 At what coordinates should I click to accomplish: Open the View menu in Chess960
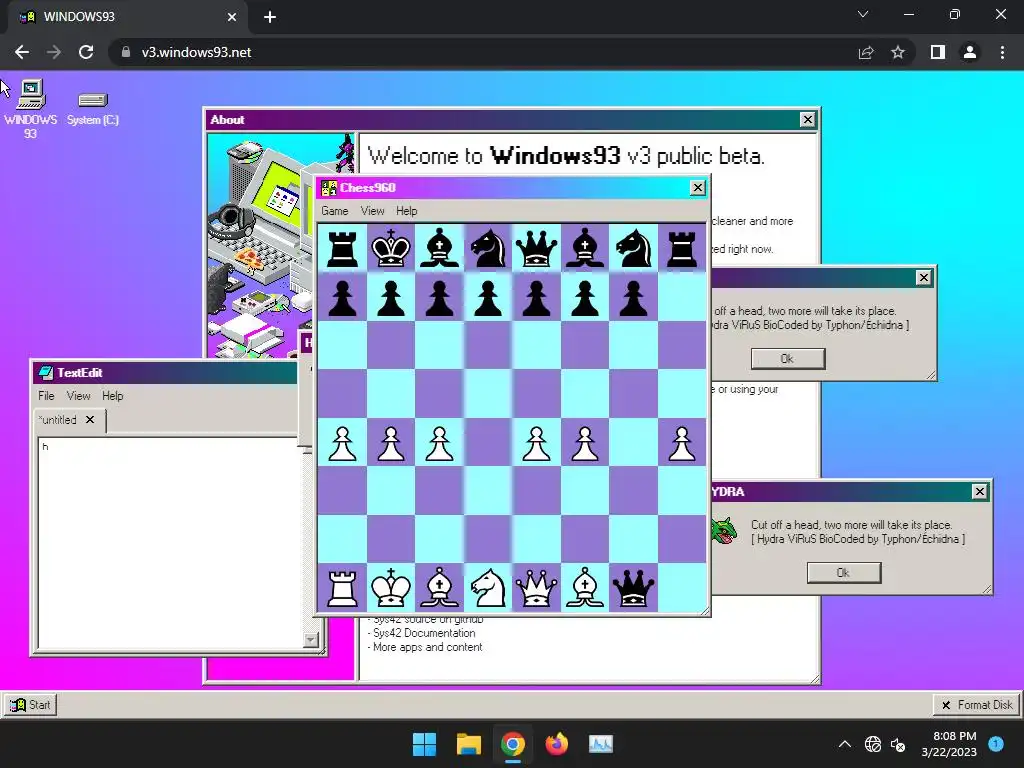[x=372, y=211]
